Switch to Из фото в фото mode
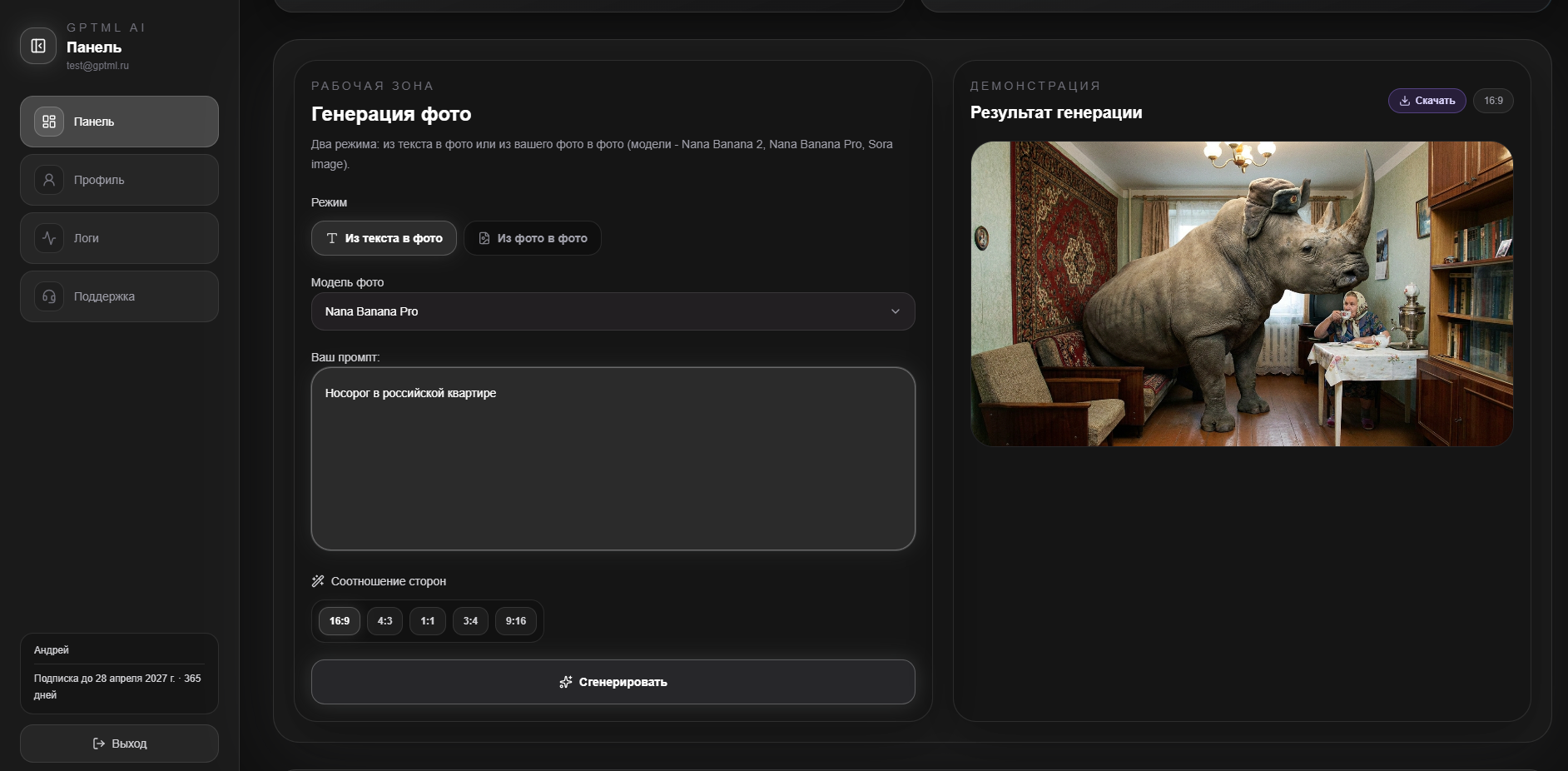The height and width of the screenshot is (771, 1568). (533, 238)
